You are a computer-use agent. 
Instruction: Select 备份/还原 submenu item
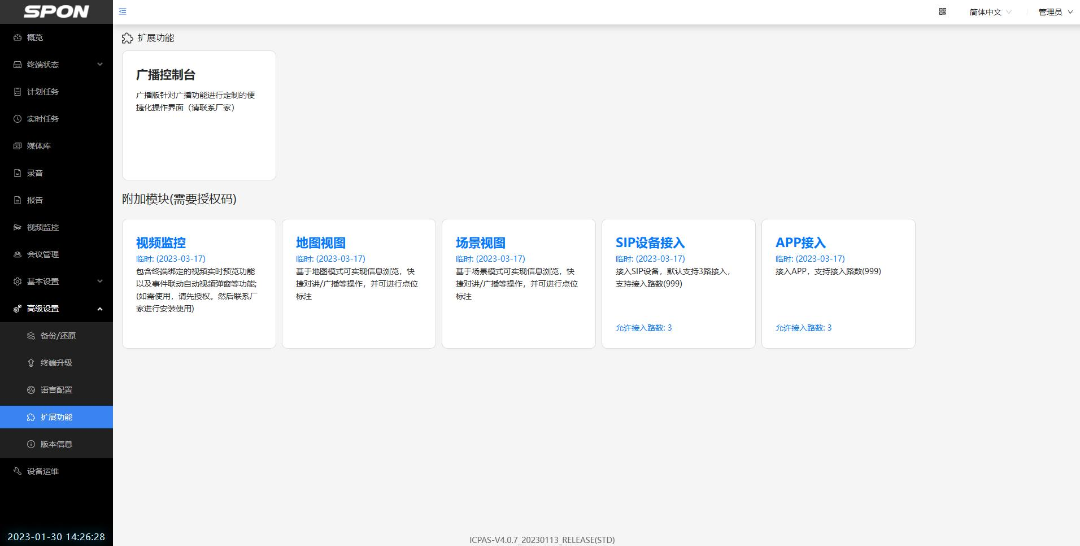pyautogui.click(x=57, y=336)
